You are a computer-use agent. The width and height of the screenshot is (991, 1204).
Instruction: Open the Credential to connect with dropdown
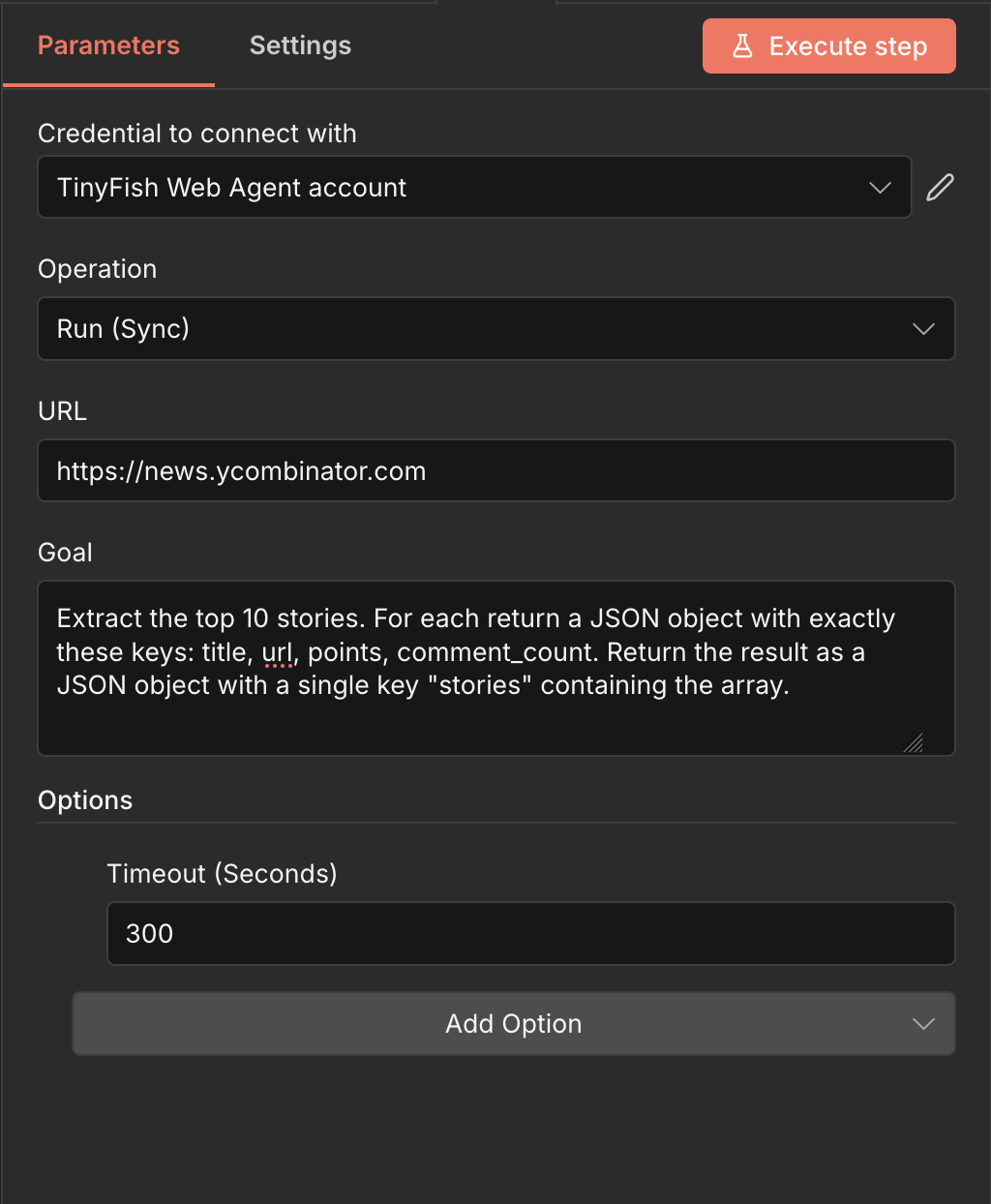(474, 187)
